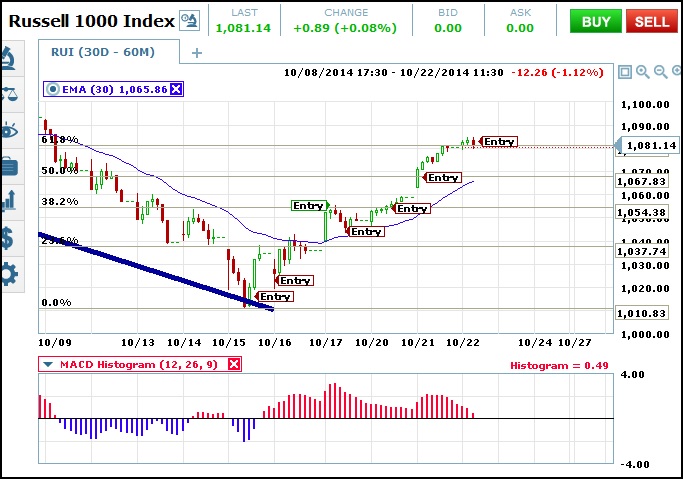Click the current price tag 1,081.14 on axis
The height and width of the screenshot is (494, 683).
click(649, 145)
